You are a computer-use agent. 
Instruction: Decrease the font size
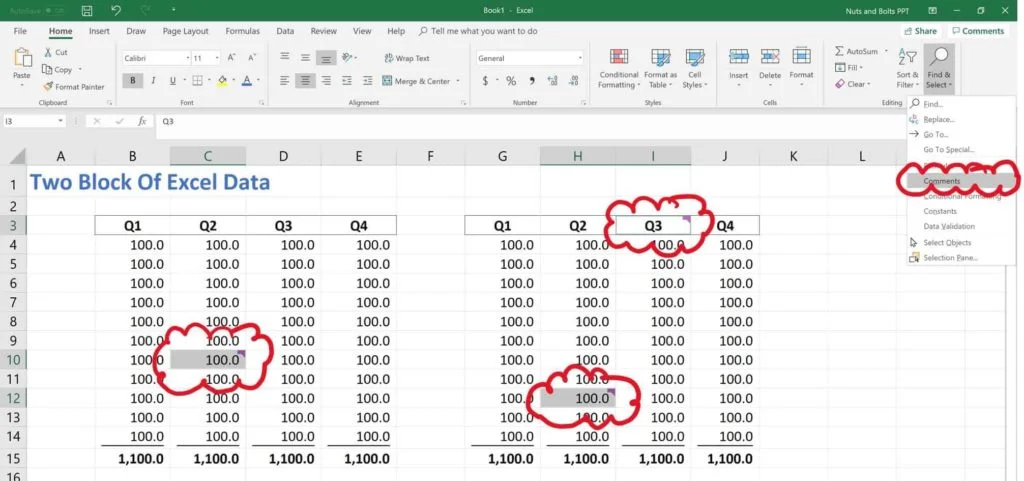tap(252, 58)
